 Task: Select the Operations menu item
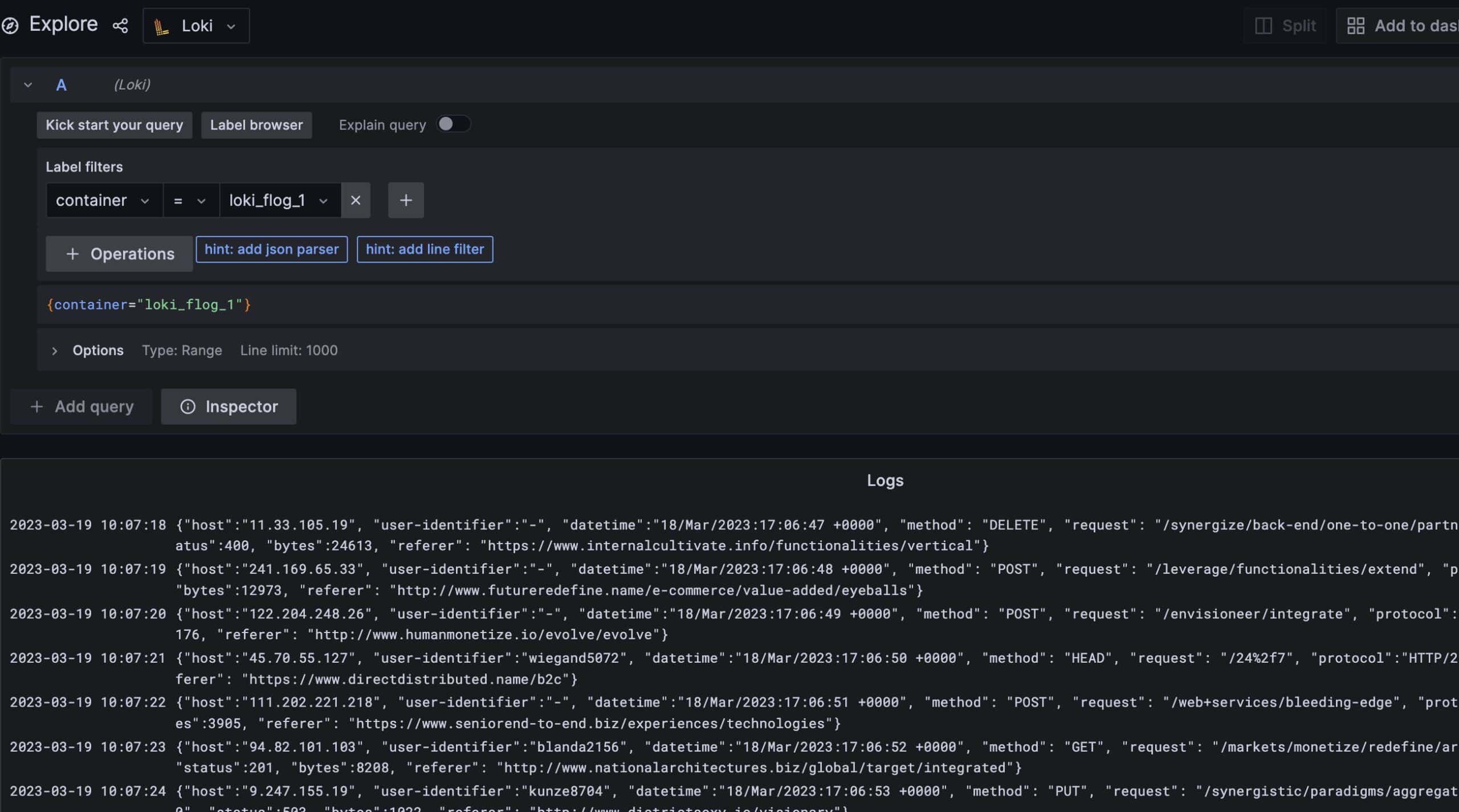pyautogui.click(x=119, y=253)
